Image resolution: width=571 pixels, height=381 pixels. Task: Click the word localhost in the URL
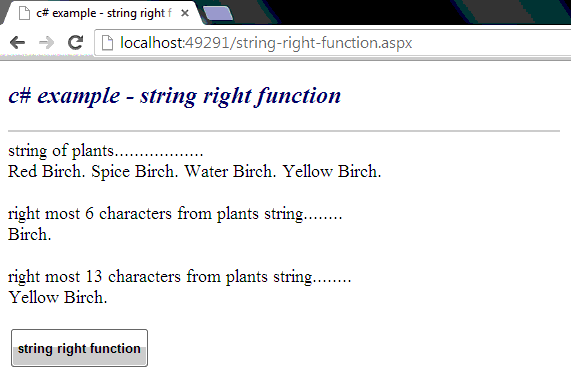(x=152, y=43)
